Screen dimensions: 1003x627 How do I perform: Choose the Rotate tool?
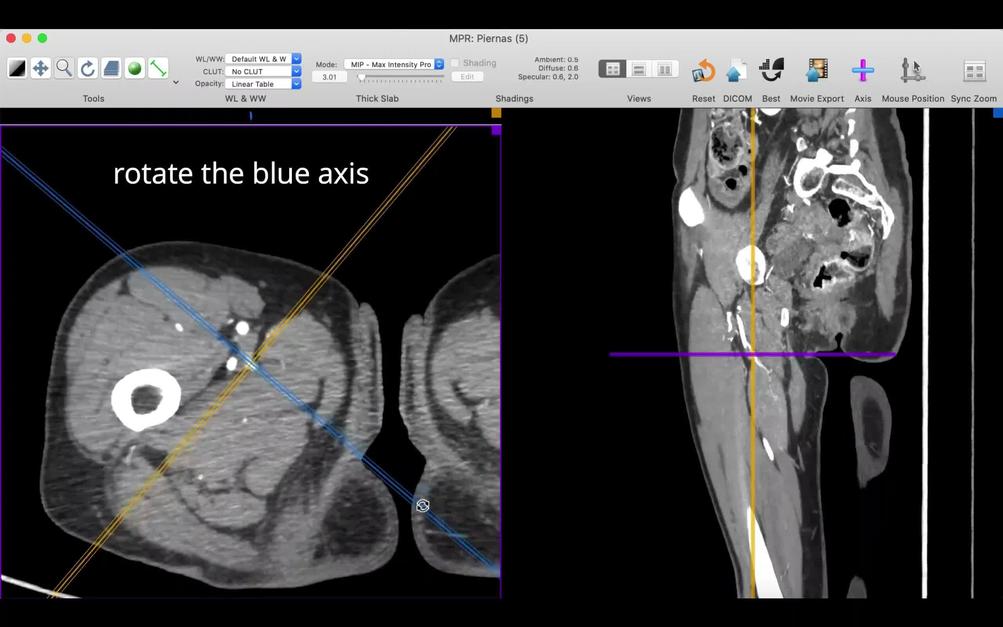tap(86, 68)
